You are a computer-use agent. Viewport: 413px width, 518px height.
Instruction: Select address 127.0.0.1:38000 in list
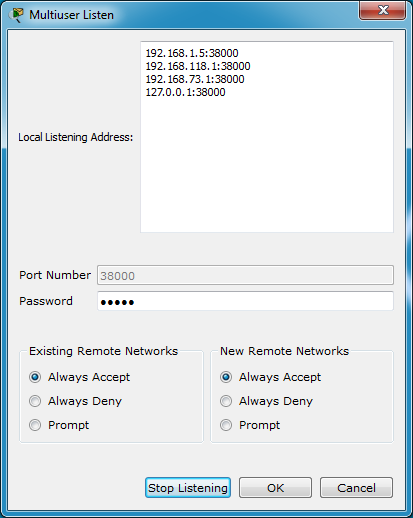(185, 92)
